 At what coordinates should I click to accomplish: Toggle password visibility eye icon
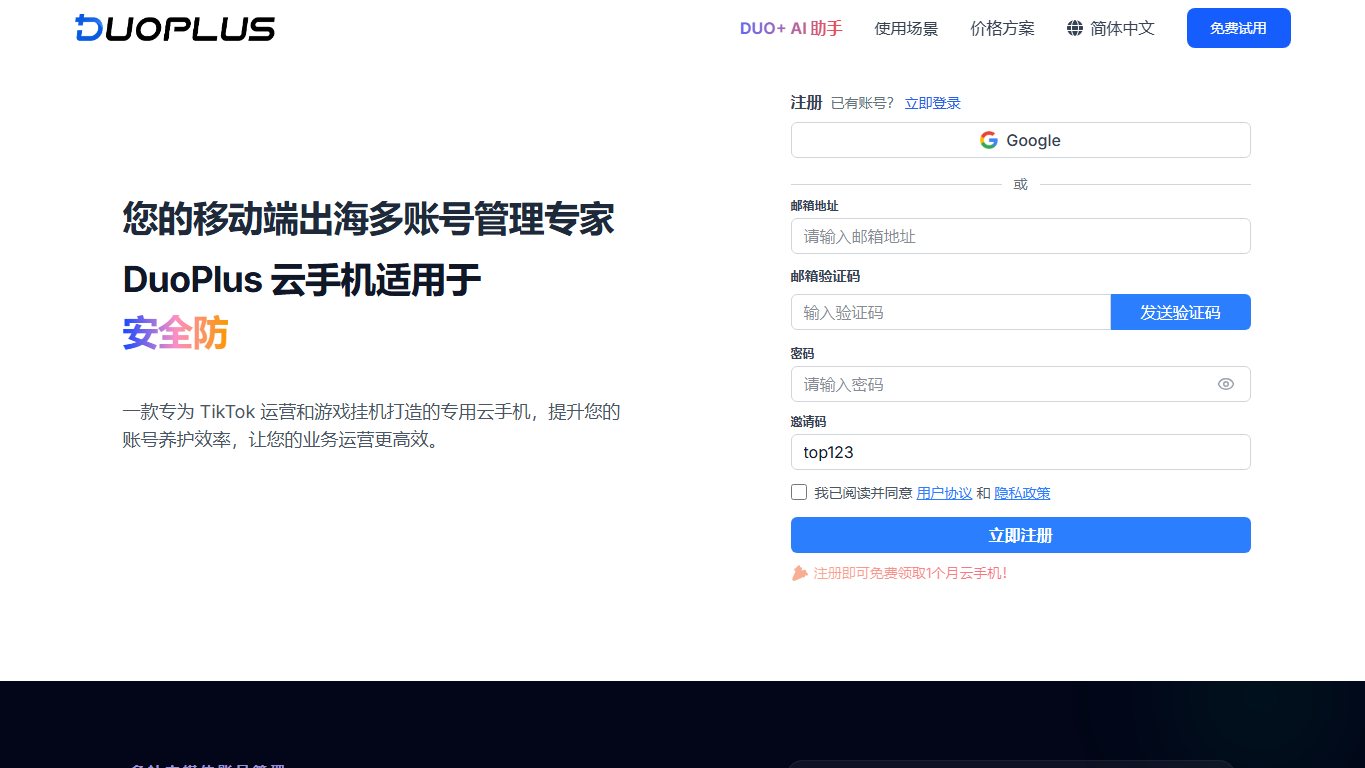[1226, 384]
